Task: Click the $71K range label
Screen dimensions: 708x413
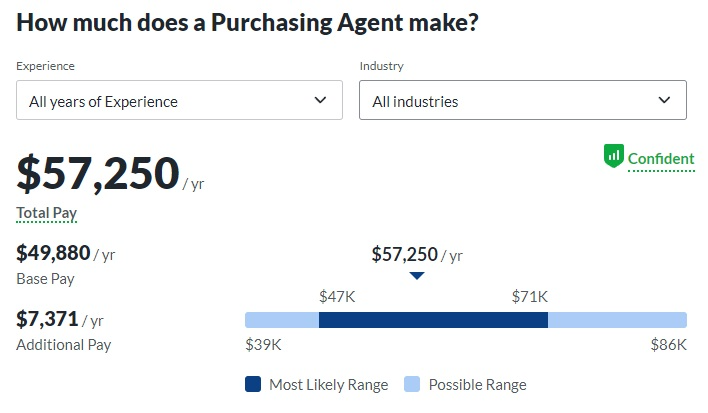Action: click(x=530, y=297)
